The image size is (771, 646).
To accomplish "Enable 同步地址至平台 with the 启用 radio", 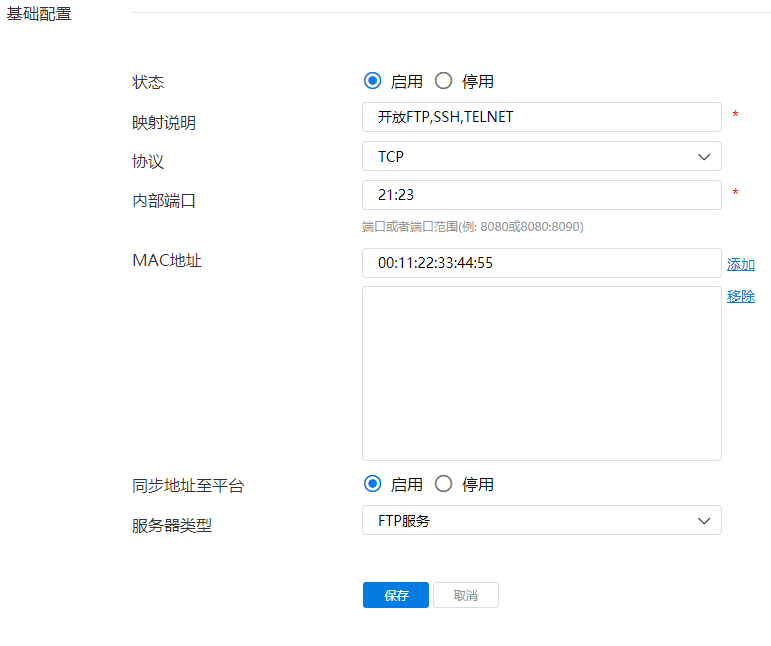I will tap(373, 484).
